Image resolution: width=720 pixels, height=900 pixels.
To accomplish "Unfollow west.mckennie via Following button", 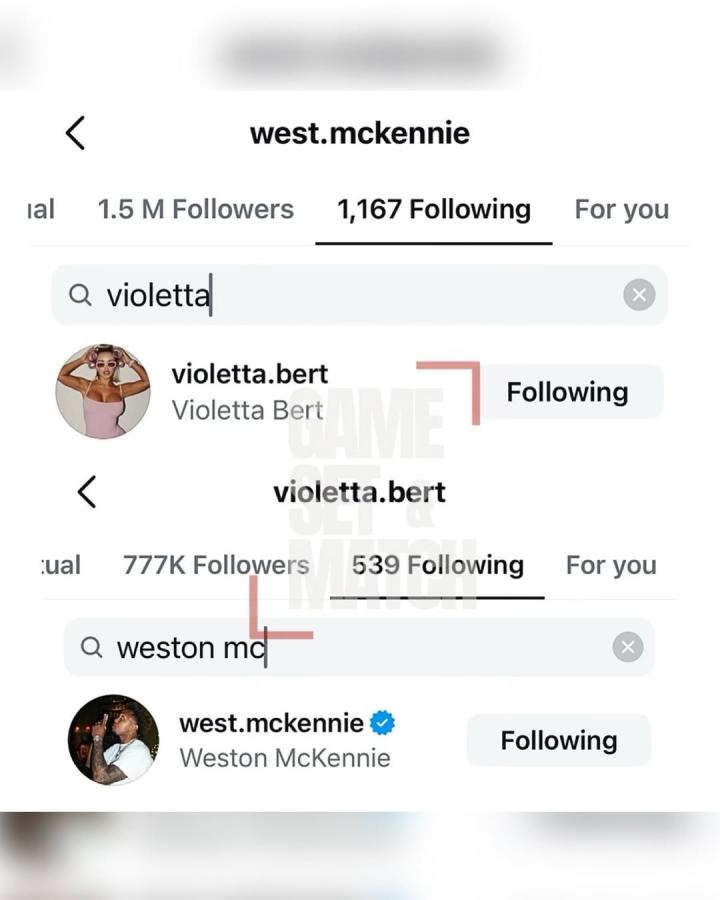I will (558, 740).
